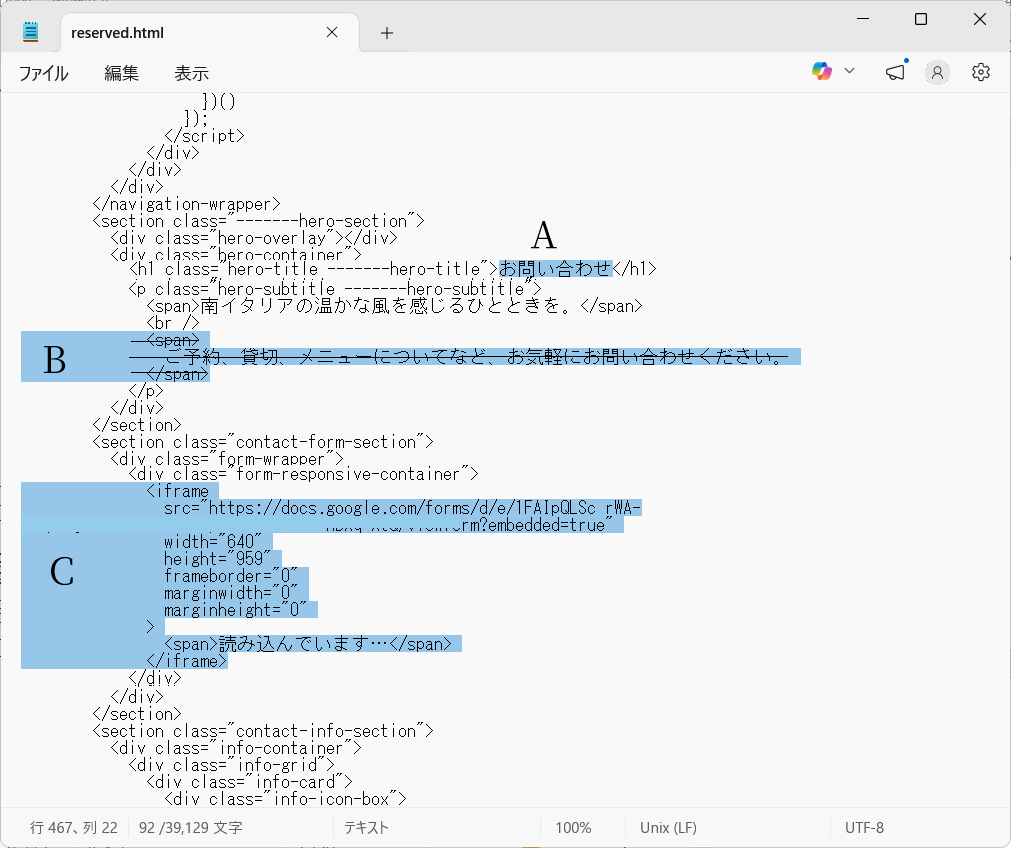This screenshot has width=1011, height=848.
Task: Click the 行 467, 列 22 position indicator
Action: click(74, 828)
